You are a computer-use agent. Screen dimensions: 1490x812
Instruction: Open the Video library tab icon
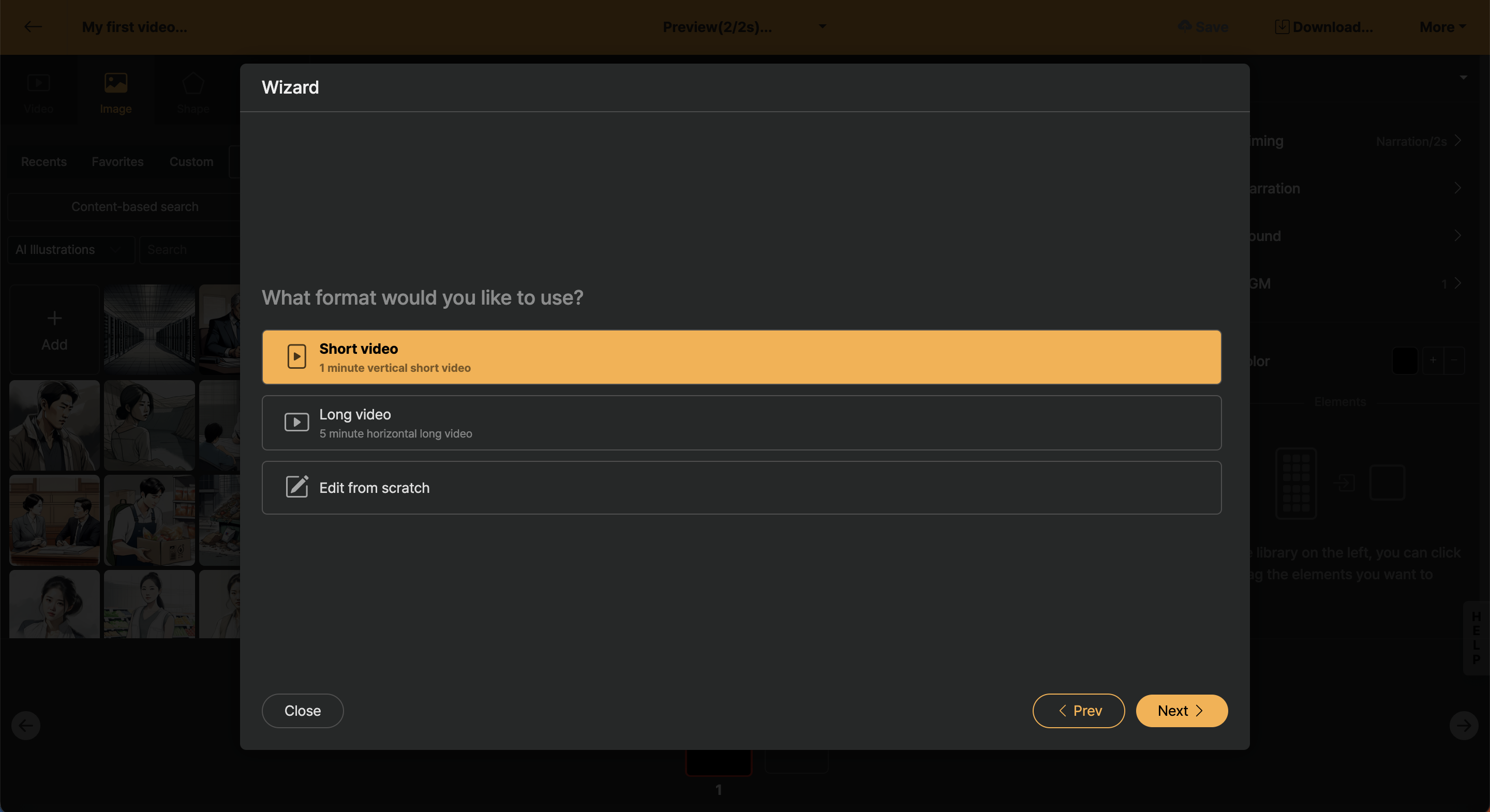(38, 83)
